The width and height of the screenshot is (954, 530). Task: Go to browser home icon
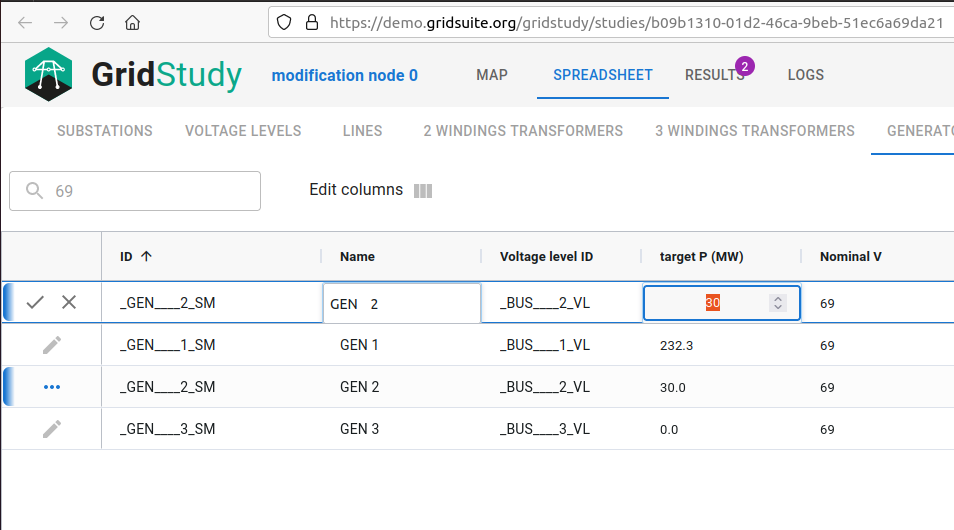click(132, 23)
